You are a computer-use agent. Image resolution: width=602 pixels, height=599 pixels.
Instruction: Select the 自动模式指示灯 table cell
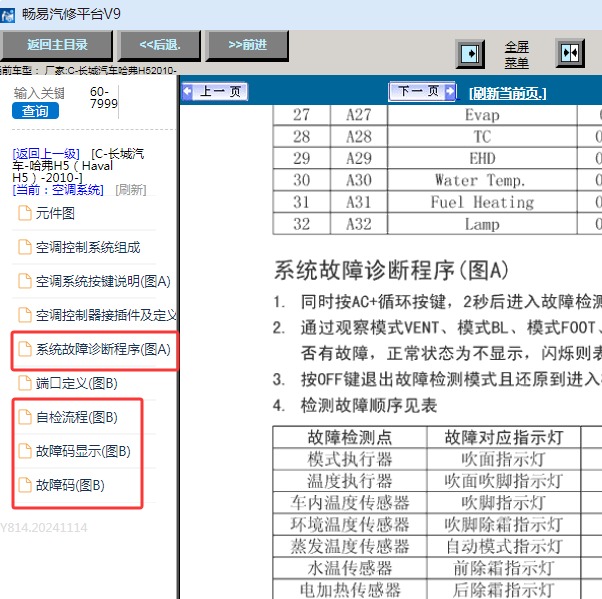[503, 546]
